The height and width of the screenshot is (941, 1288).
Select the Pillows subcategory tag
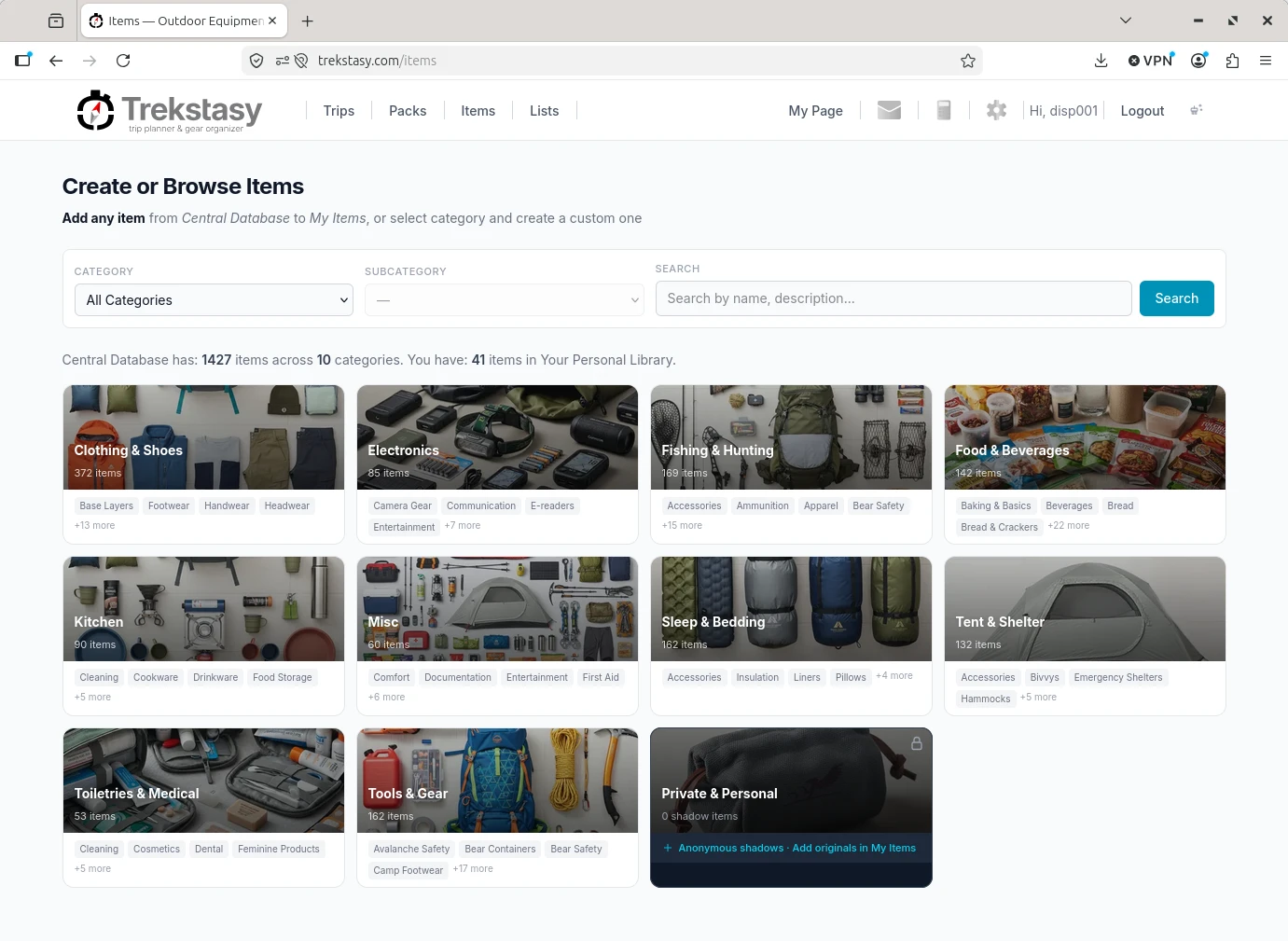pos(851,677)
